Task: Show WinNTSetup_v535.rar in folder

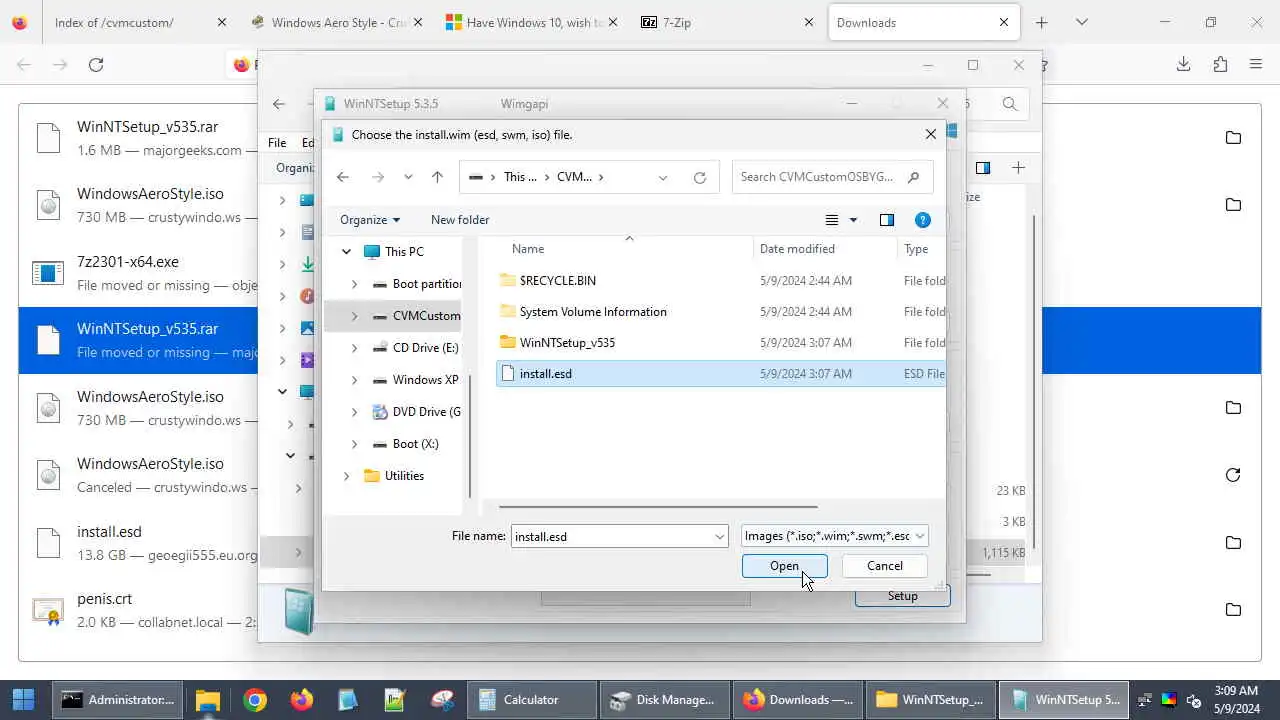Action: pos(1233,138)
